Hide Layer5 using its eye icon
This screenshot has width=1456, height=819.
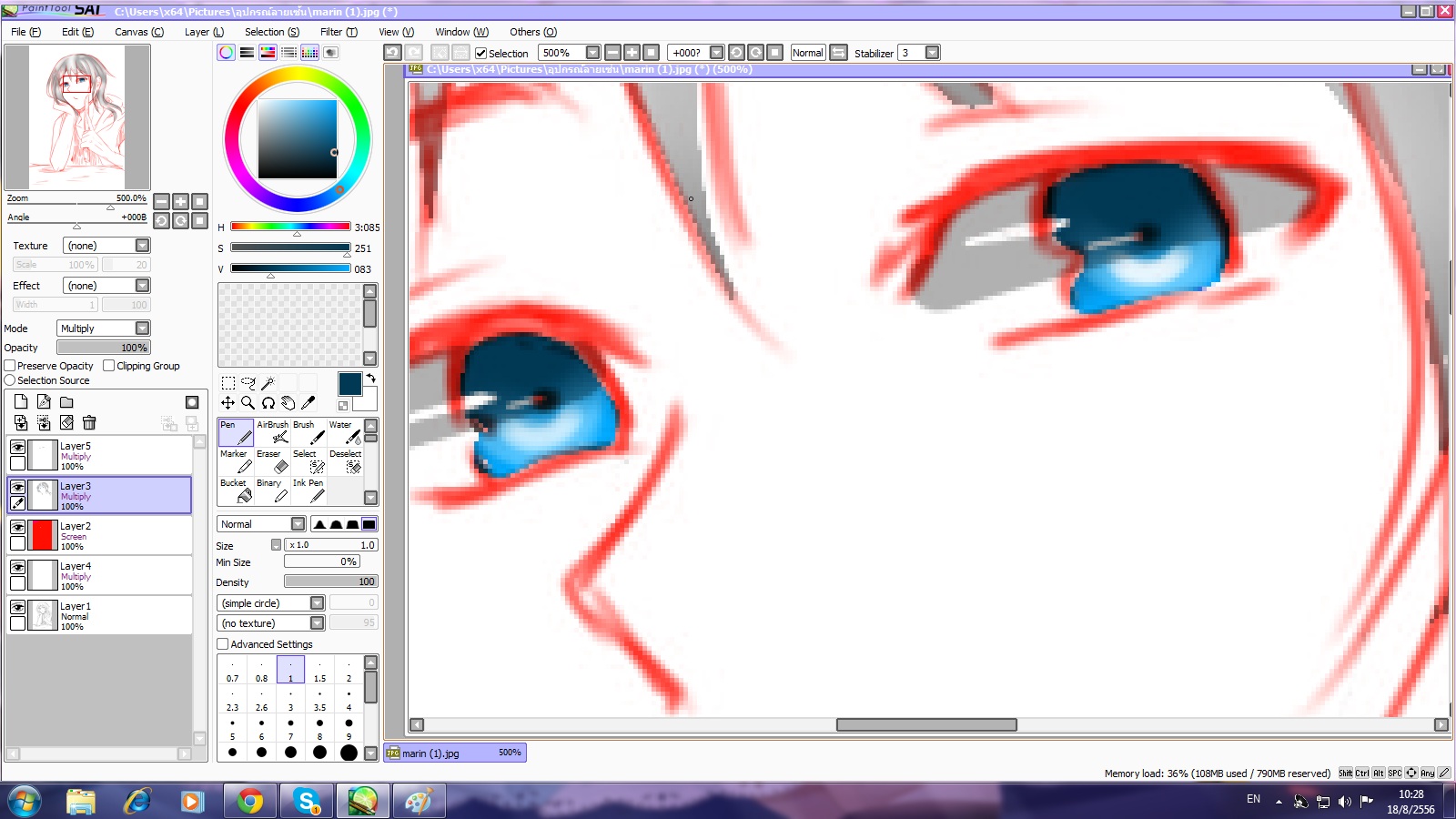[17, 447]
